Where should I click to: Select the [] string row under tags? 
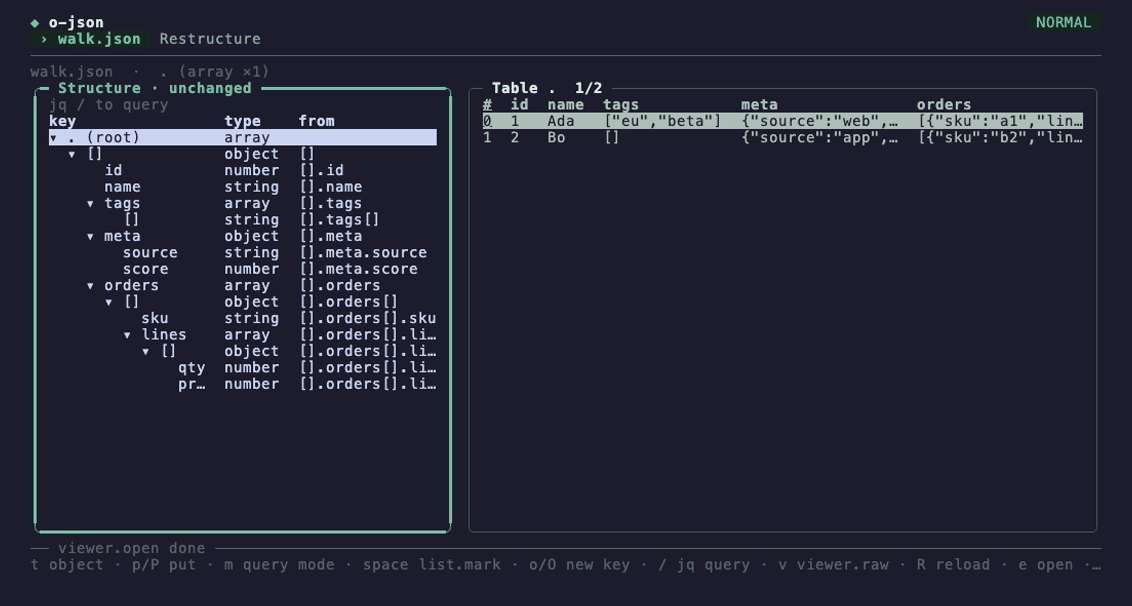click(243, 220)
